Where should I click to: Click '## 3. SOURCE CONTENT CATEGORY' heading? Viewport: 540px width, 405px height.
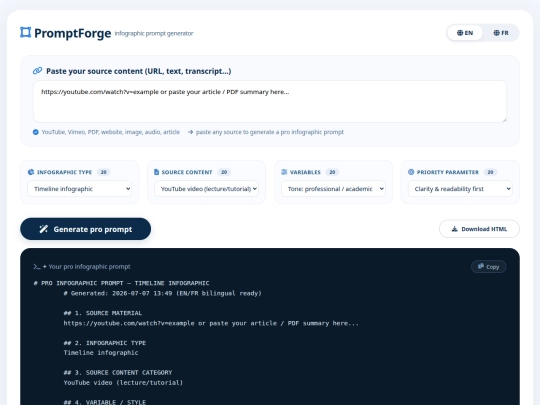click(x=118, y=373)
